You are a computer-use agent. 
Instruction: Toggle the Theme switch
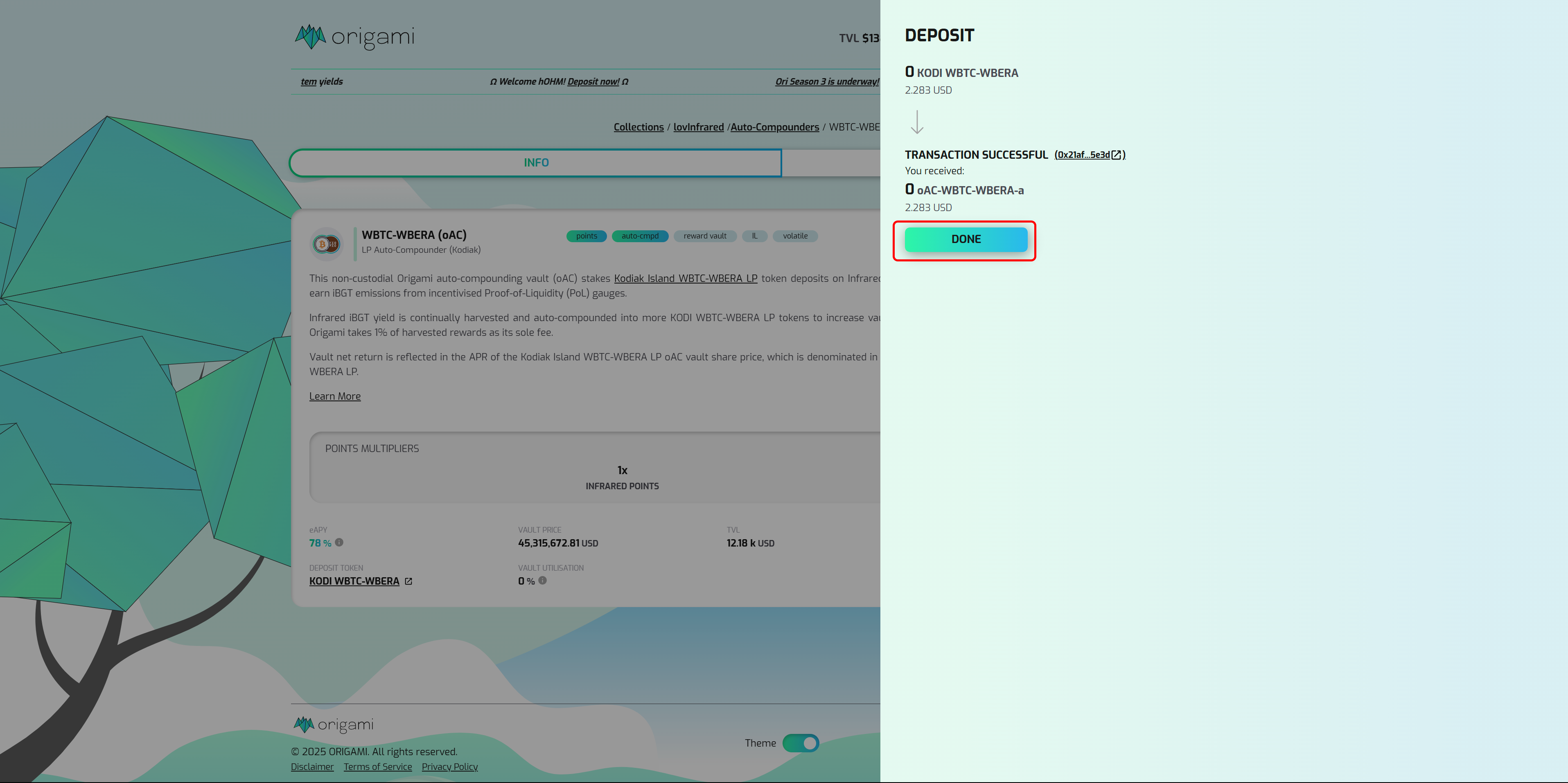801,743
